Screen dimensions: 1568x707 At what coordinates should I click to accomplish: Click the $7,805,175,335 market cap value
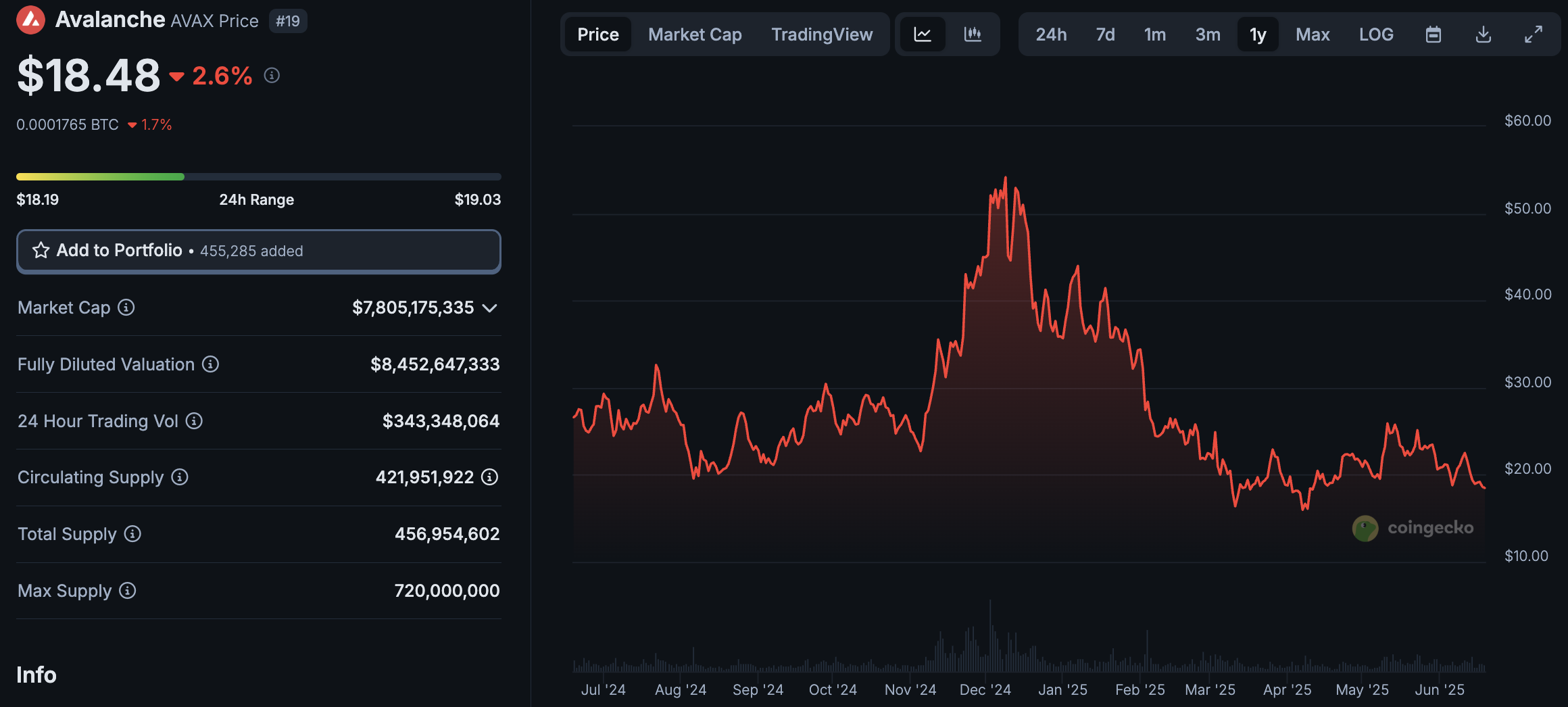point(413,308)
